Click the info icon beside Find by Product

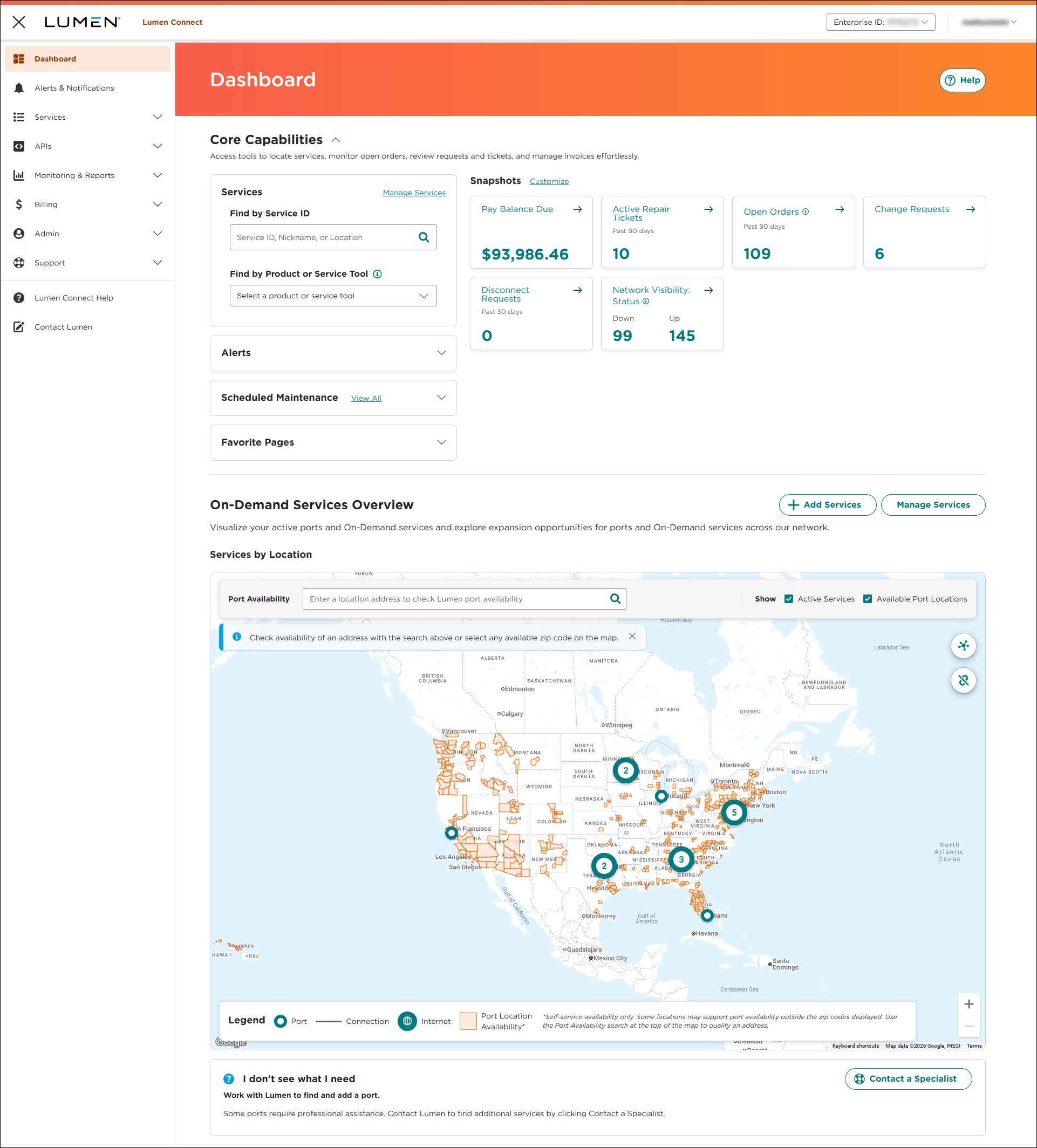click(377, 274)
